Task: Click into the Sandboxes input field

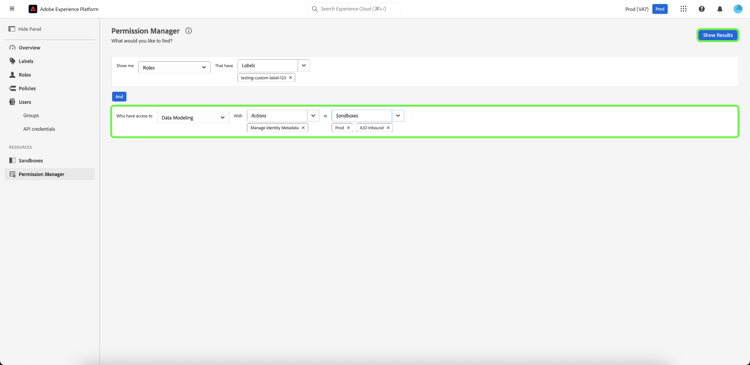Action: click(x=362, y=115)
